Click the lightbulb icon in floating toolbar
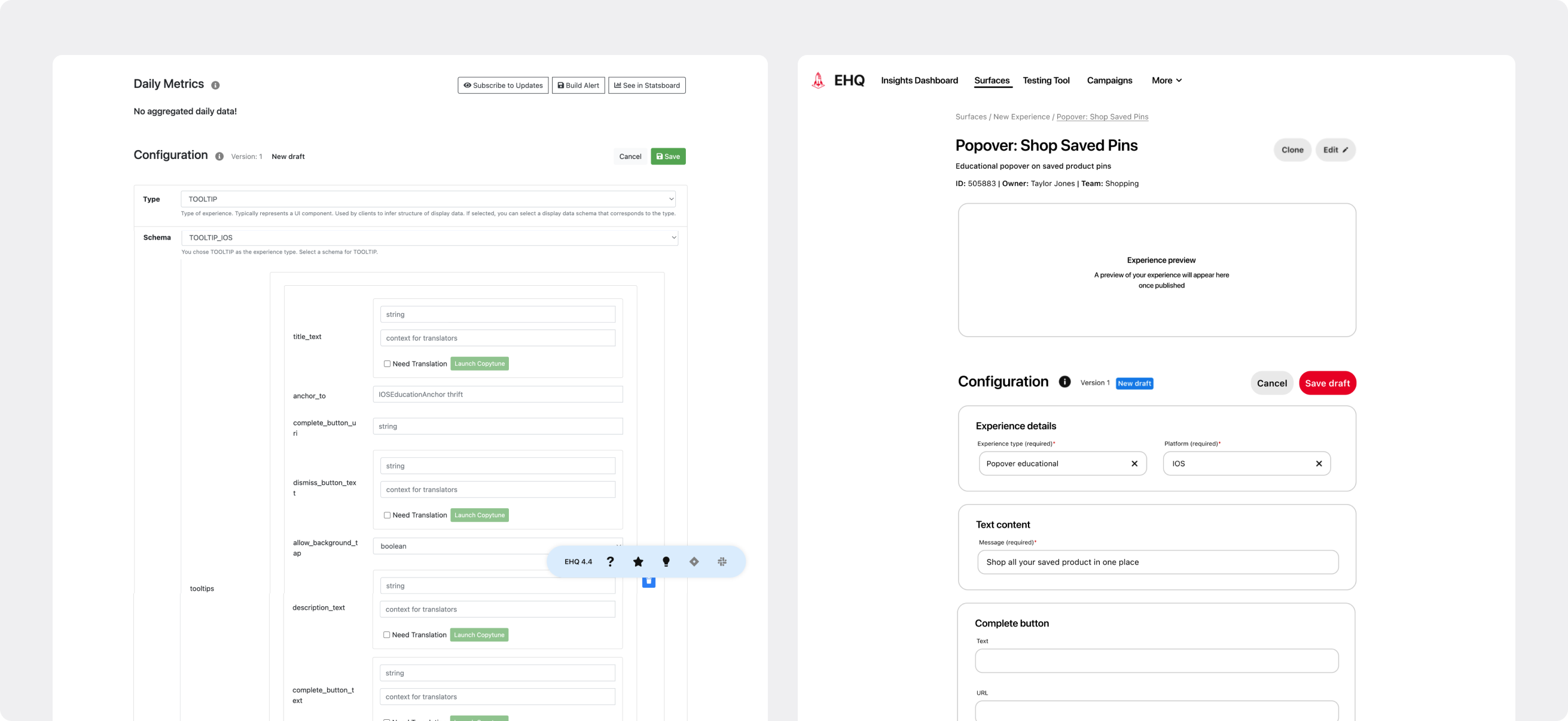Screen dimensions: 1568x721 point(666,561)
